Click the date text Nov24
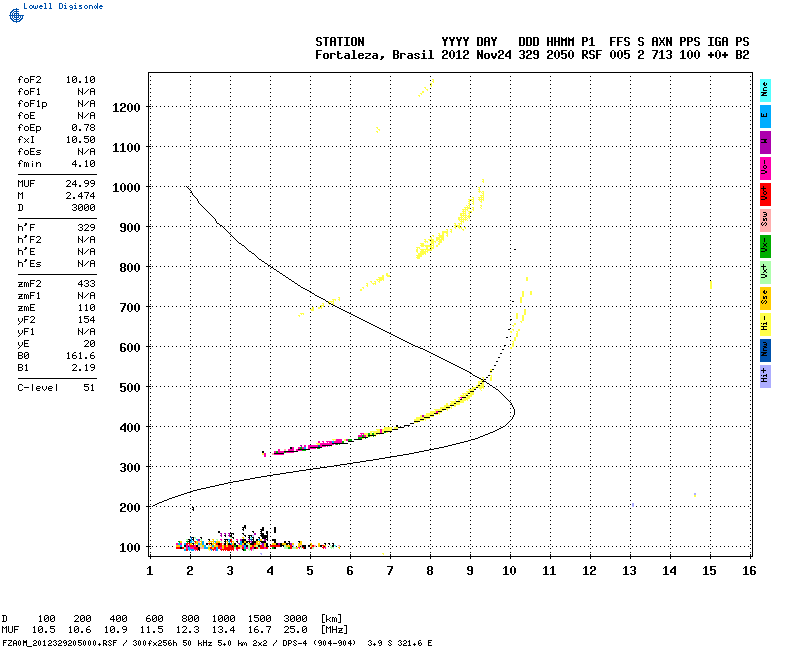The image size is (800, 650). 494,55
